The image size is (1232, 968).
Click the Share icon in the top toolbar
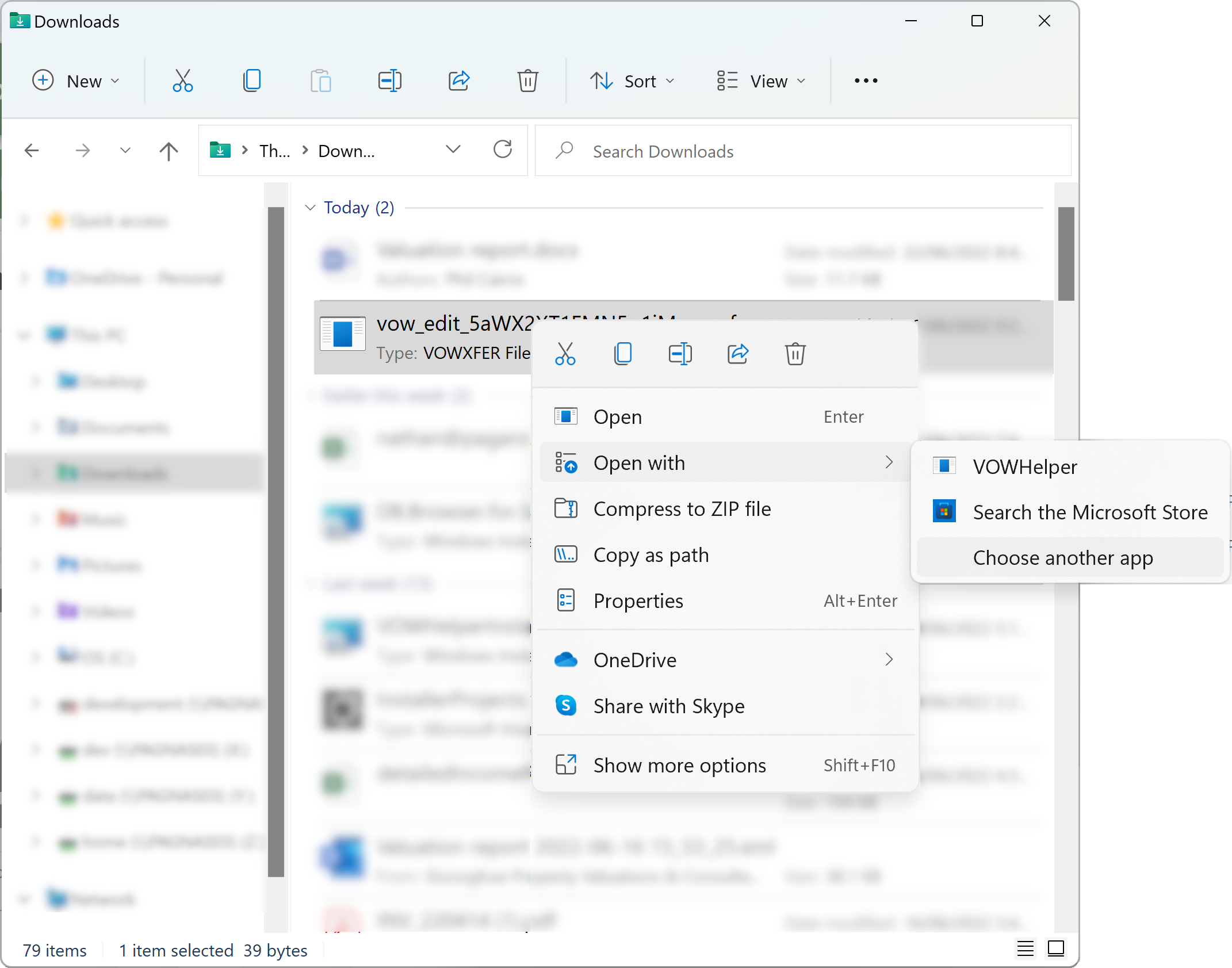pos(458,81)
